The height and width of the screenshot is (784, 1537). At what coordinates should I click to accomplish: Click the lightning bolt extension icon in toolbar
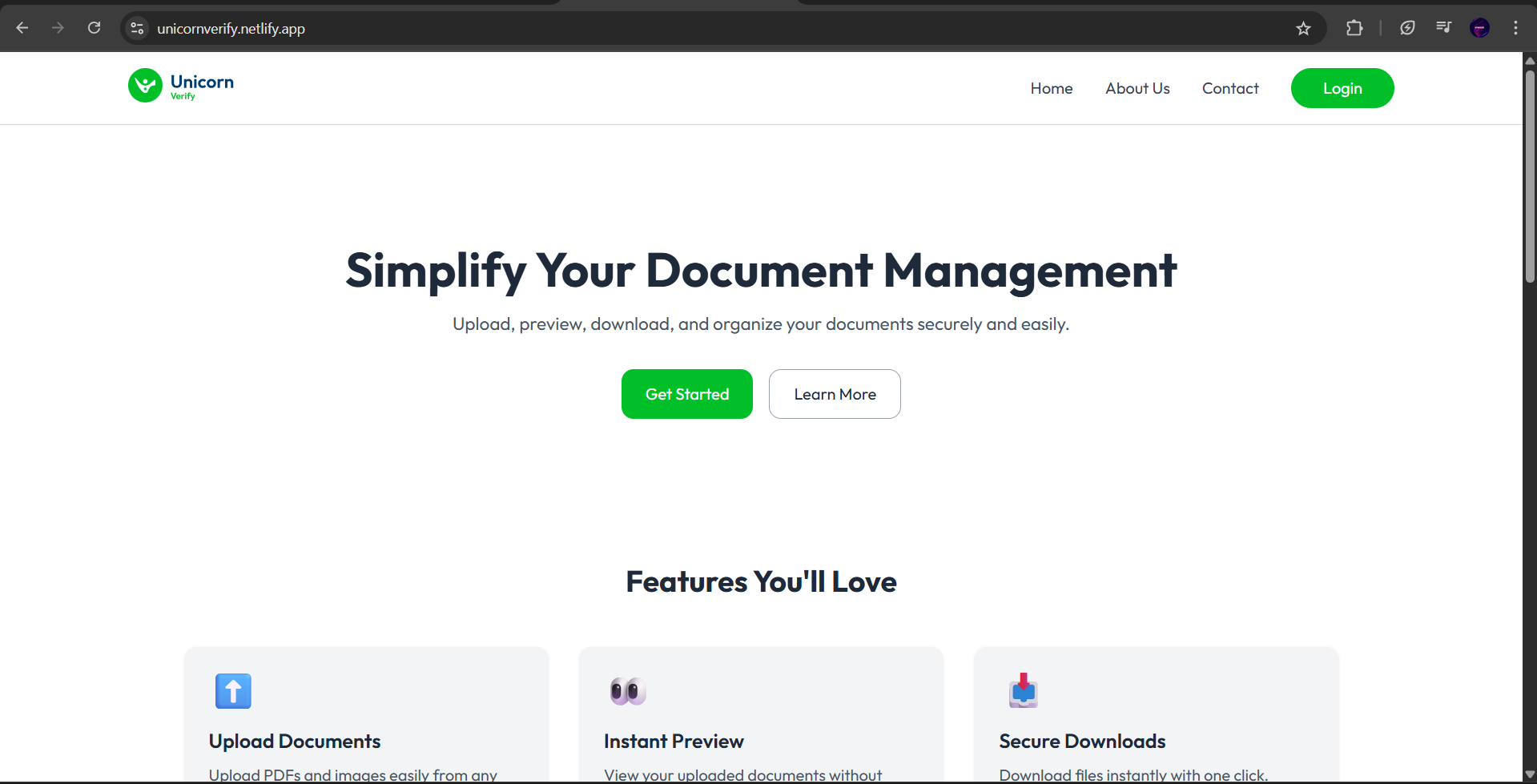tap(1407, 28)
